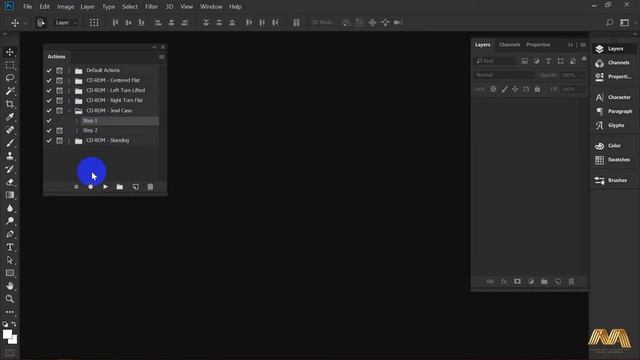Select the Eraser tool
The height and width of the screenshot is (360, 640).
click(10, 182)
